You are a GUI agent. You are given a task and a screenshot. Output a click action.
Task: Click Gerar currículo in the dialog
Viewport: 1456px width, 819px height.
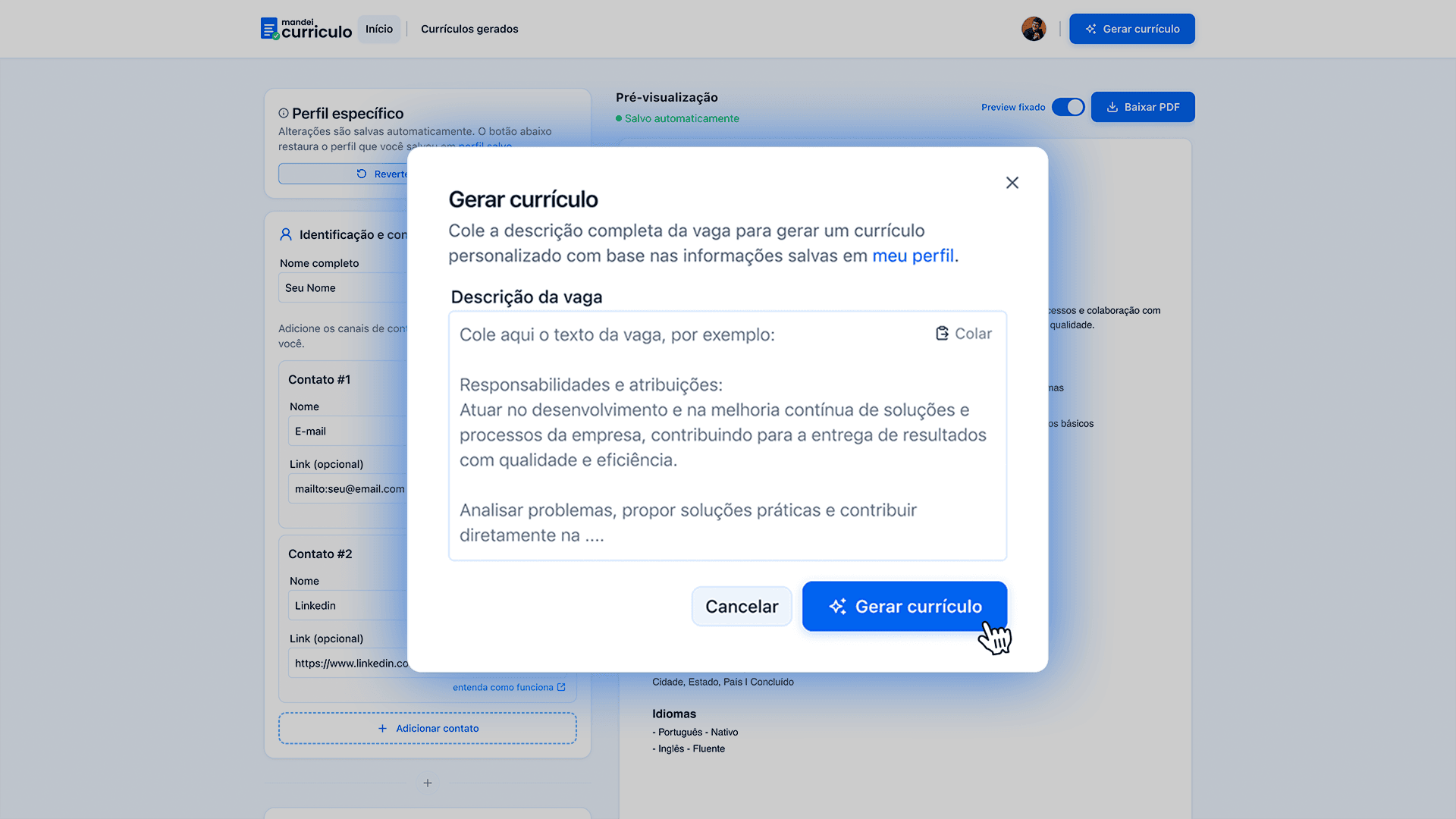tap(904, 606)
